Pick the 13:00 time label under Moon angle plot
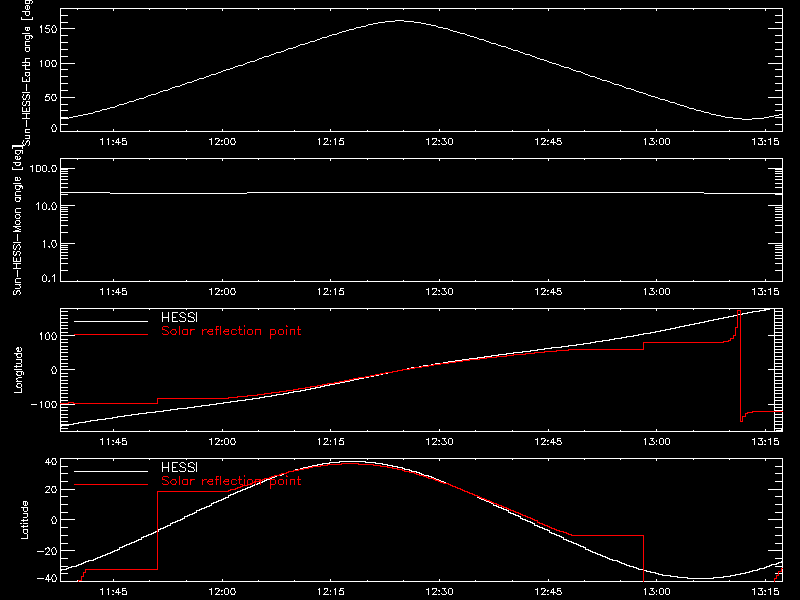This screenshot has width=800, height=600. click(x=657, y=291)
